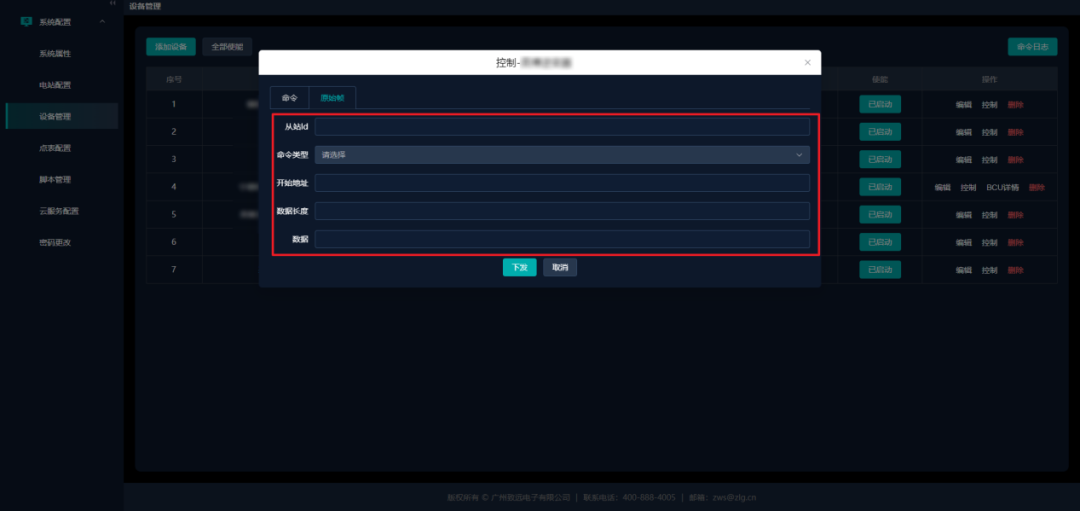Screen dimensions: 1080x511
Task: Click 删除 in row 1
Action: [x=1015, y=105]
